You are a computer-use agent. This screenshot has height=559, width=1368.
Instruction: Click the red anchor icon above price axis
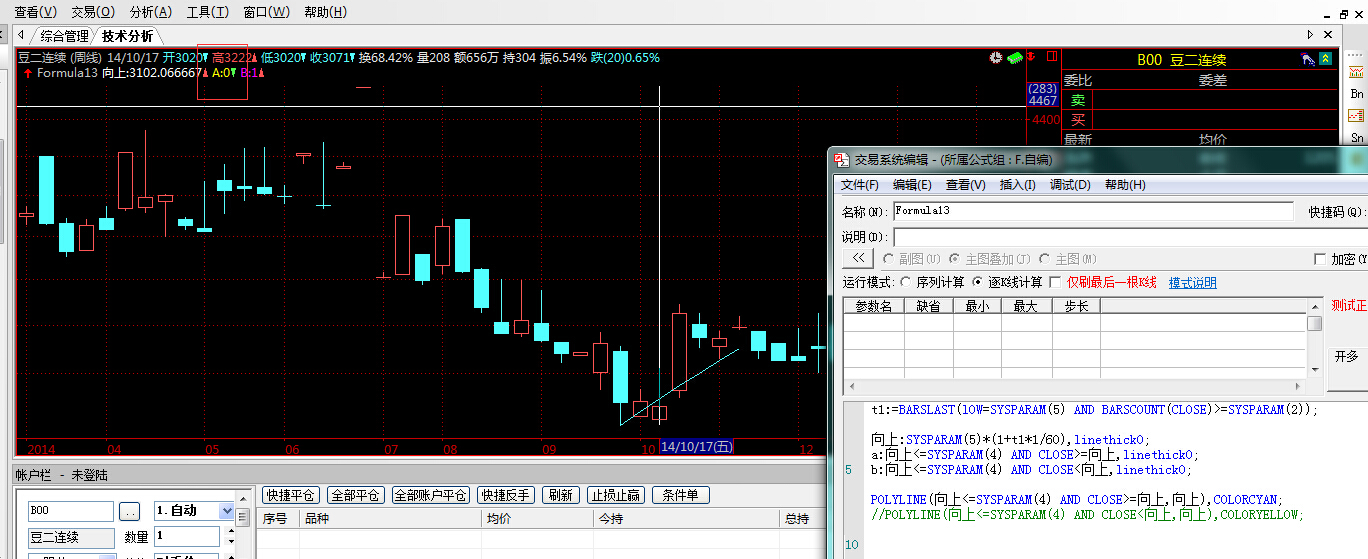coord(1033,57)
